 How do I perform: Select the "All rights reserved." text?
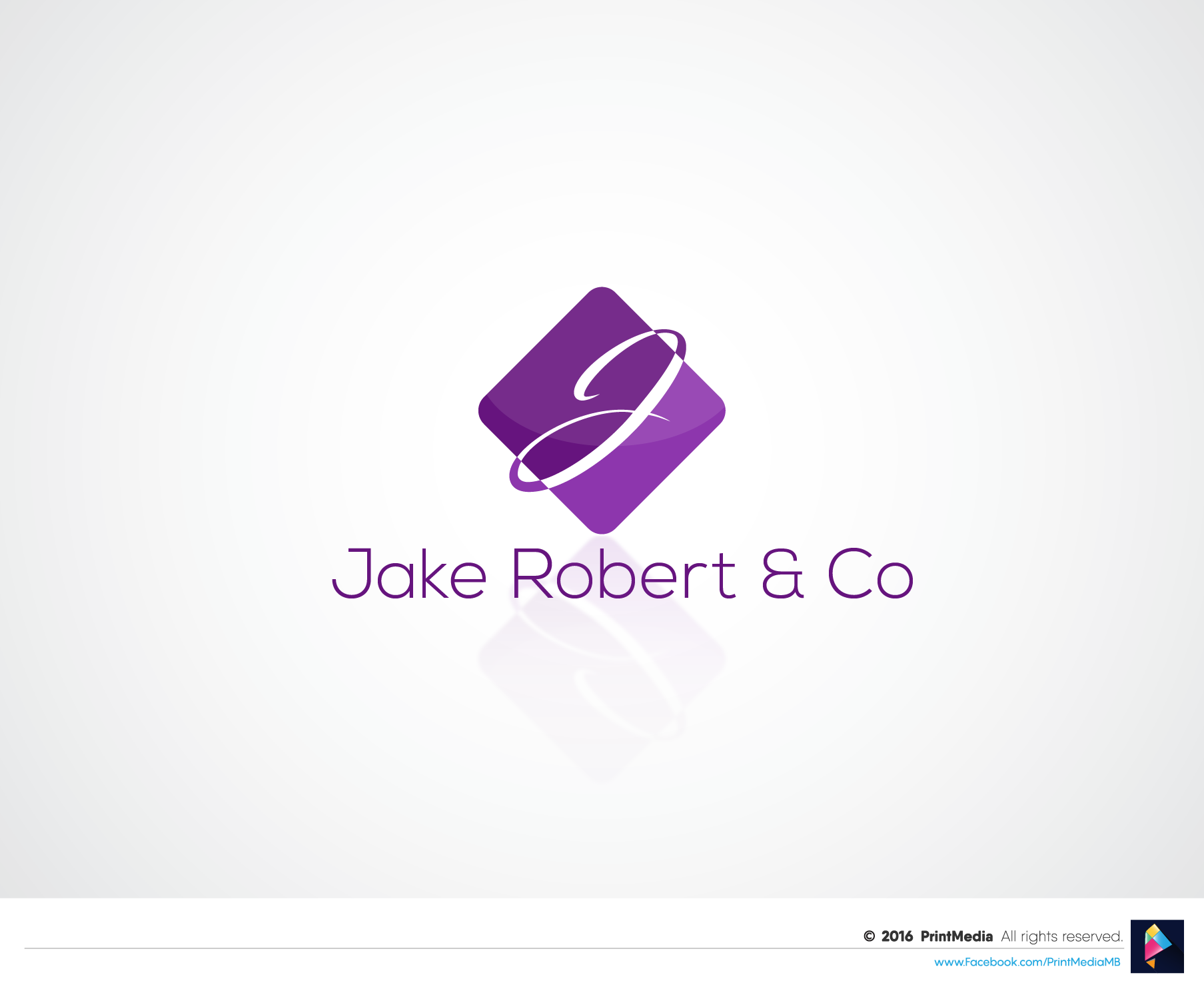1061,936
